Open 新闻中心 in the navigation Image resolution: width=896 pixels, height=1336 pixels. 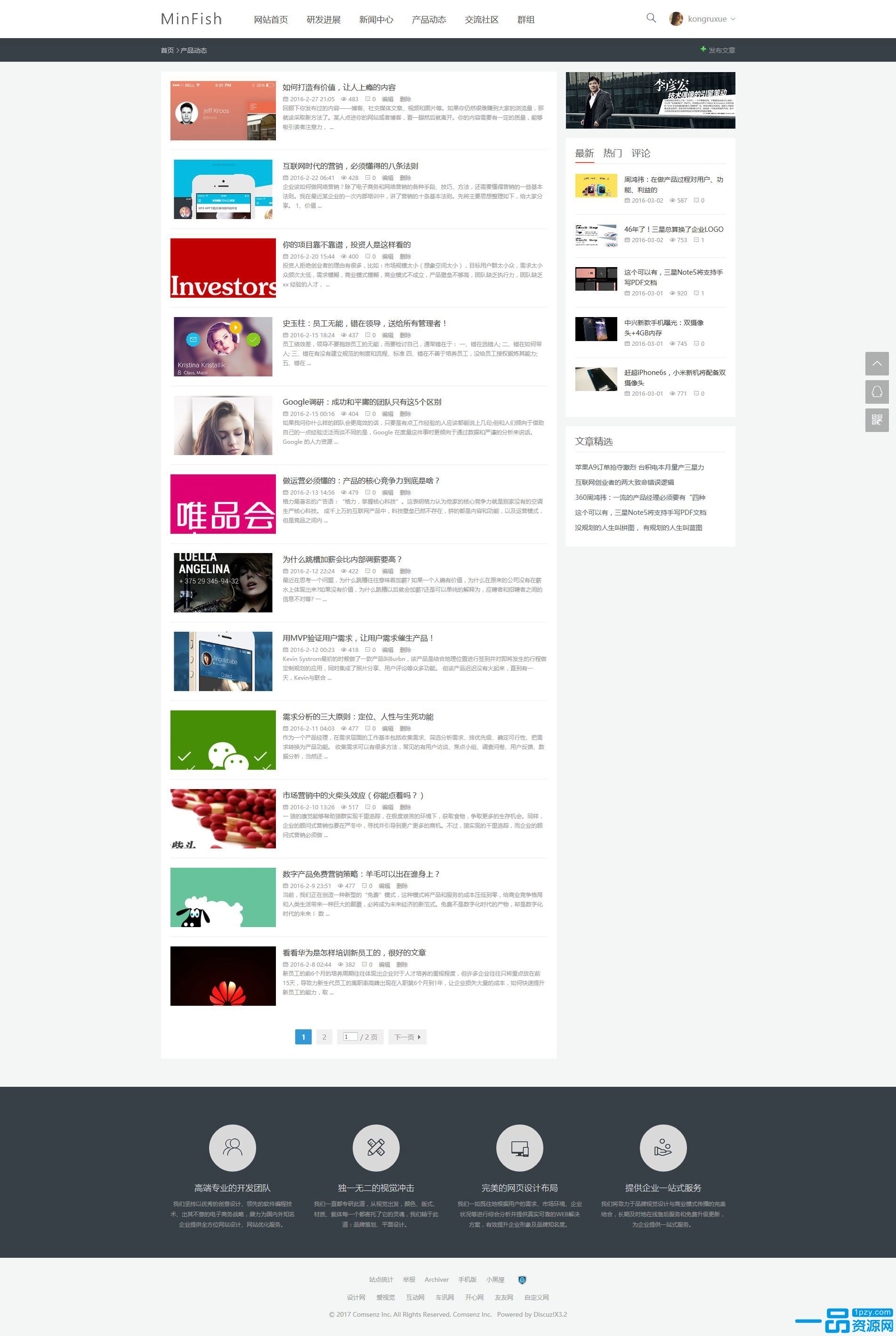(376, 19)
